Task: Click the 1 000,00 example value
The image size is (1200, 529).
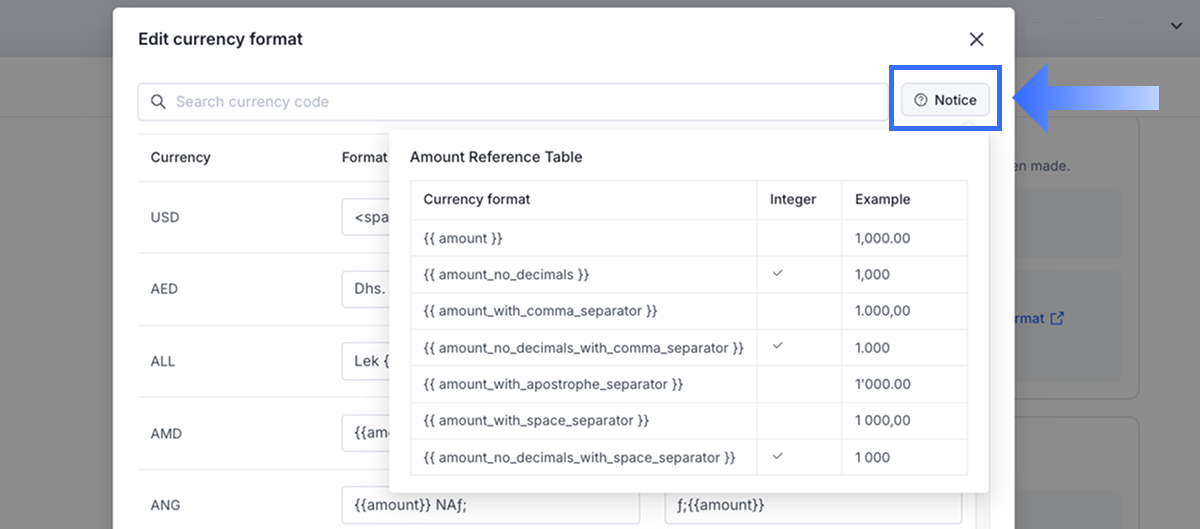Action: tap(883, 420)
